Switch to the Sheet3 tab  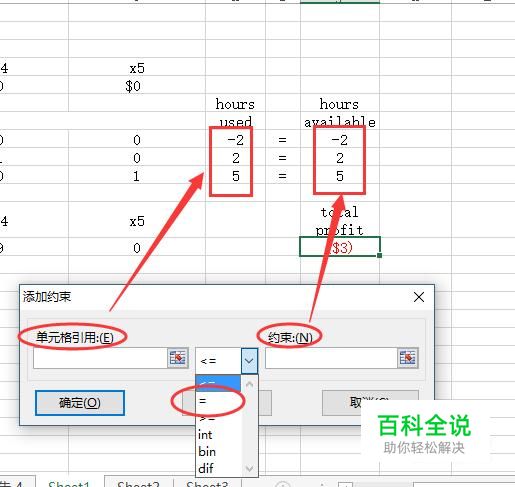click(x=207, y=483)
